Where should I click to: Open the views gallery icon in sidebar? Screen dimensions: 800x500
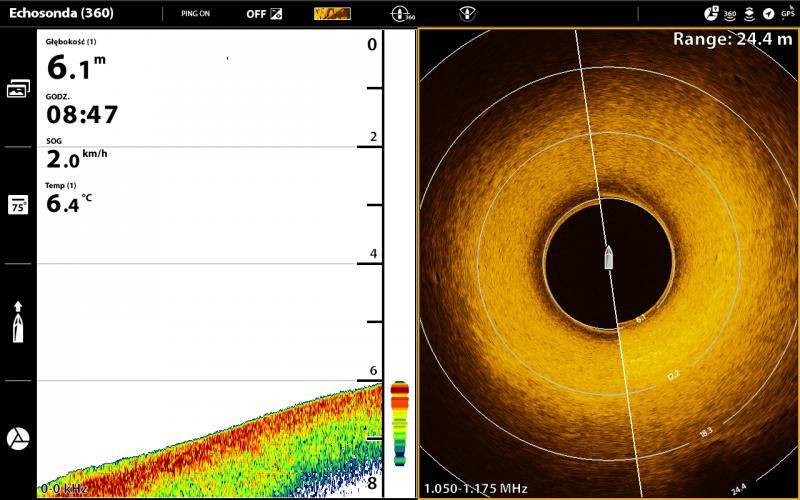coord(18,89)
